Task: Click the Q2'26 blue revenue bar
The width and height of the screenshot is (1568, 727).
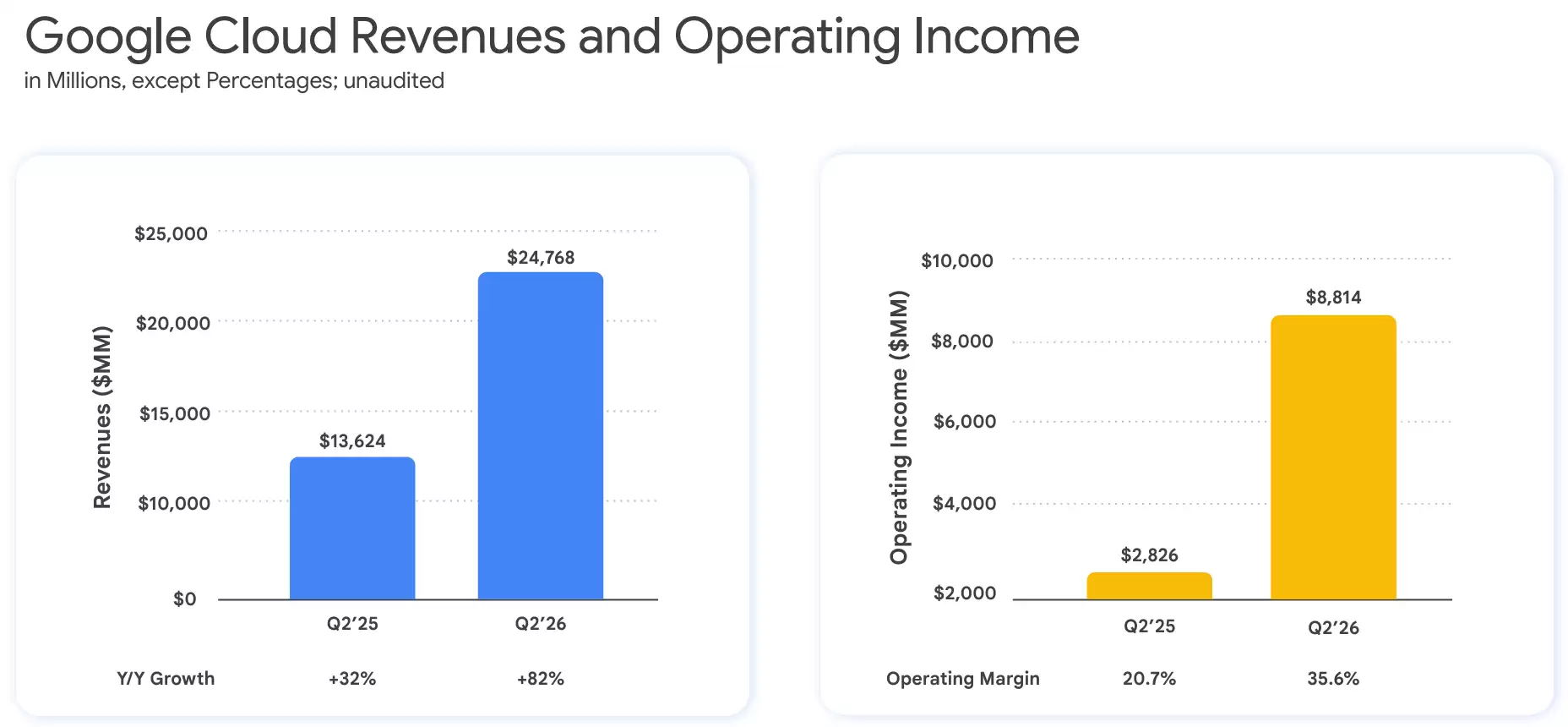Action: (x=541, y=435)
